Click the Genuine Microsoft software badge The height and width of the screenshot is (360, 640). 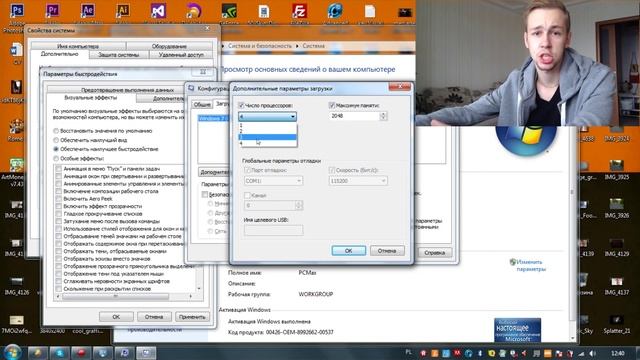(x=517, y=330)
